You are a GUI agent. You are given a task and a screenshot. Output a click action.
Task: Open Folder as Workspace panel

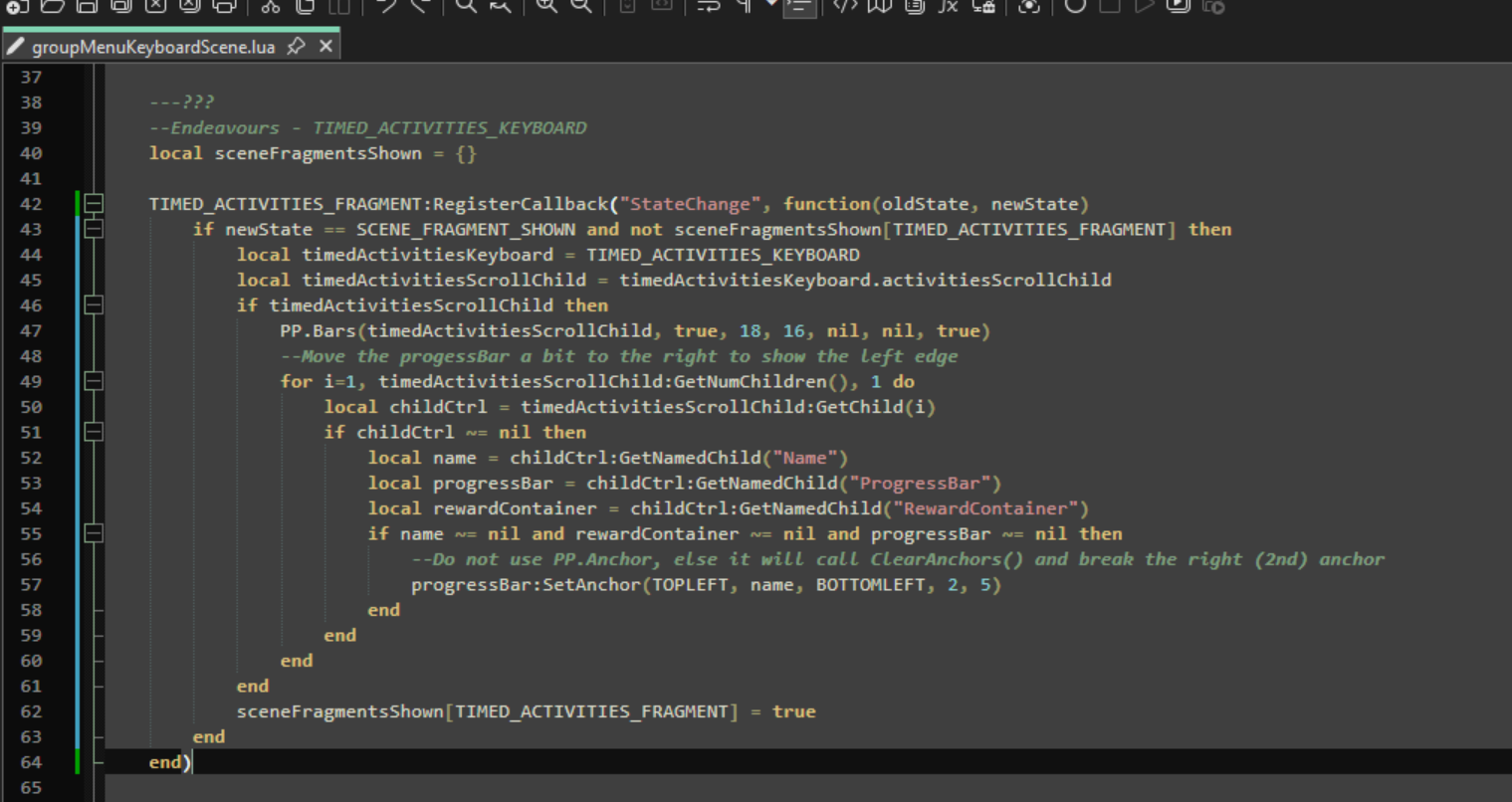pos(983,5)
